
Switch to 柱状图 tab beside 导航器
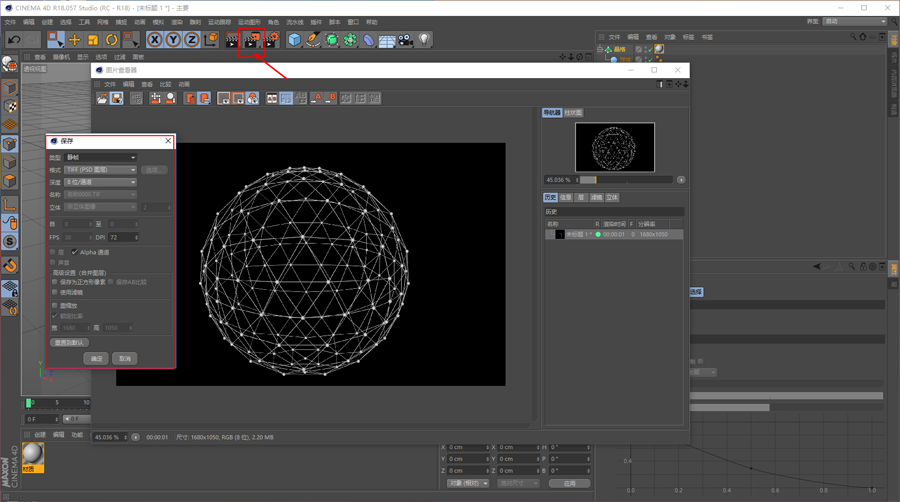click(x=573, y=112)
